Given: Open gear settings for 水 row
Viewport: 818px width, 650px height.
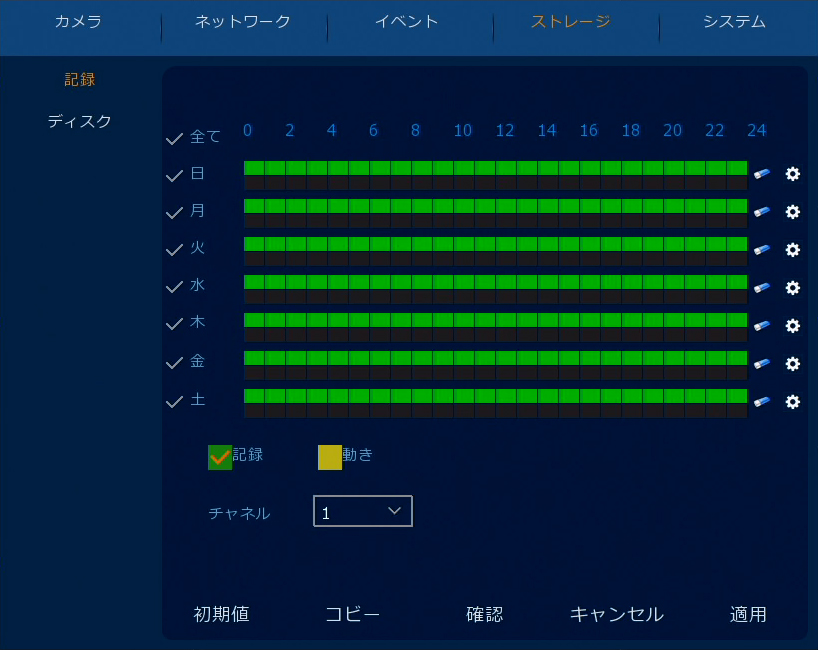Looking at the screenshot, I should click(x=792, y=288).
